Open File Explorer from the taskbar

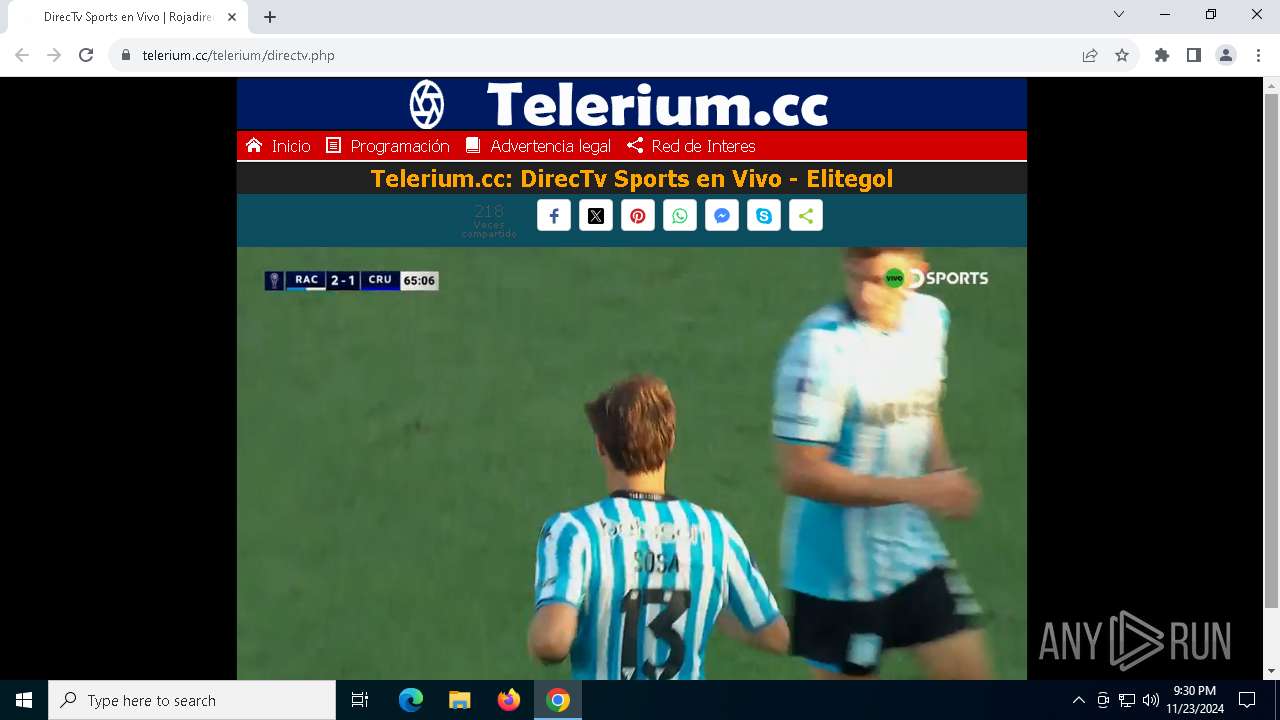click(459, 700)
